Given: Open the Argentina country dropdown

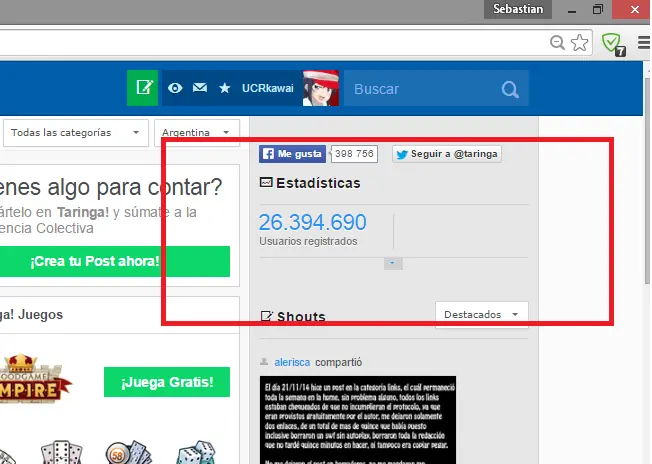Looking at the screenshot, I should click(197, 133).
